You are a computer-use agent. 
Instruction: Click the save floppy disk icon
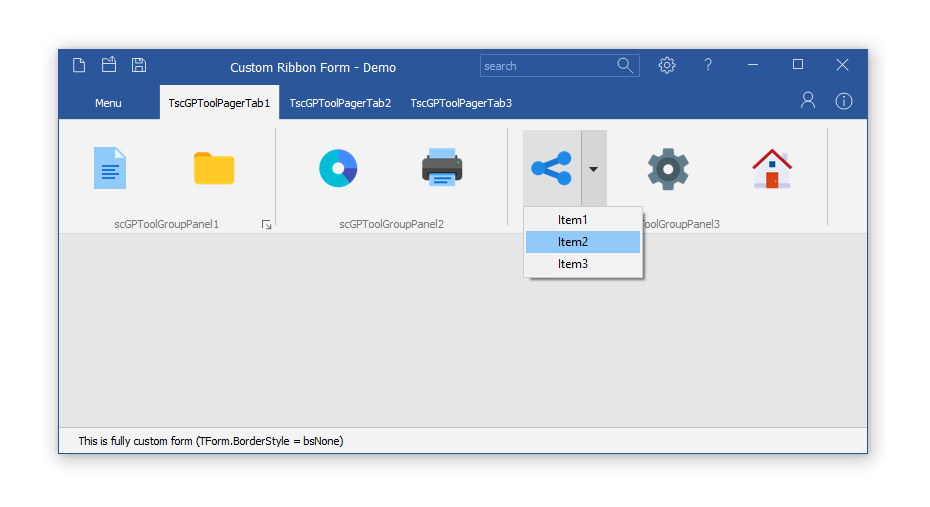(139, 65)
